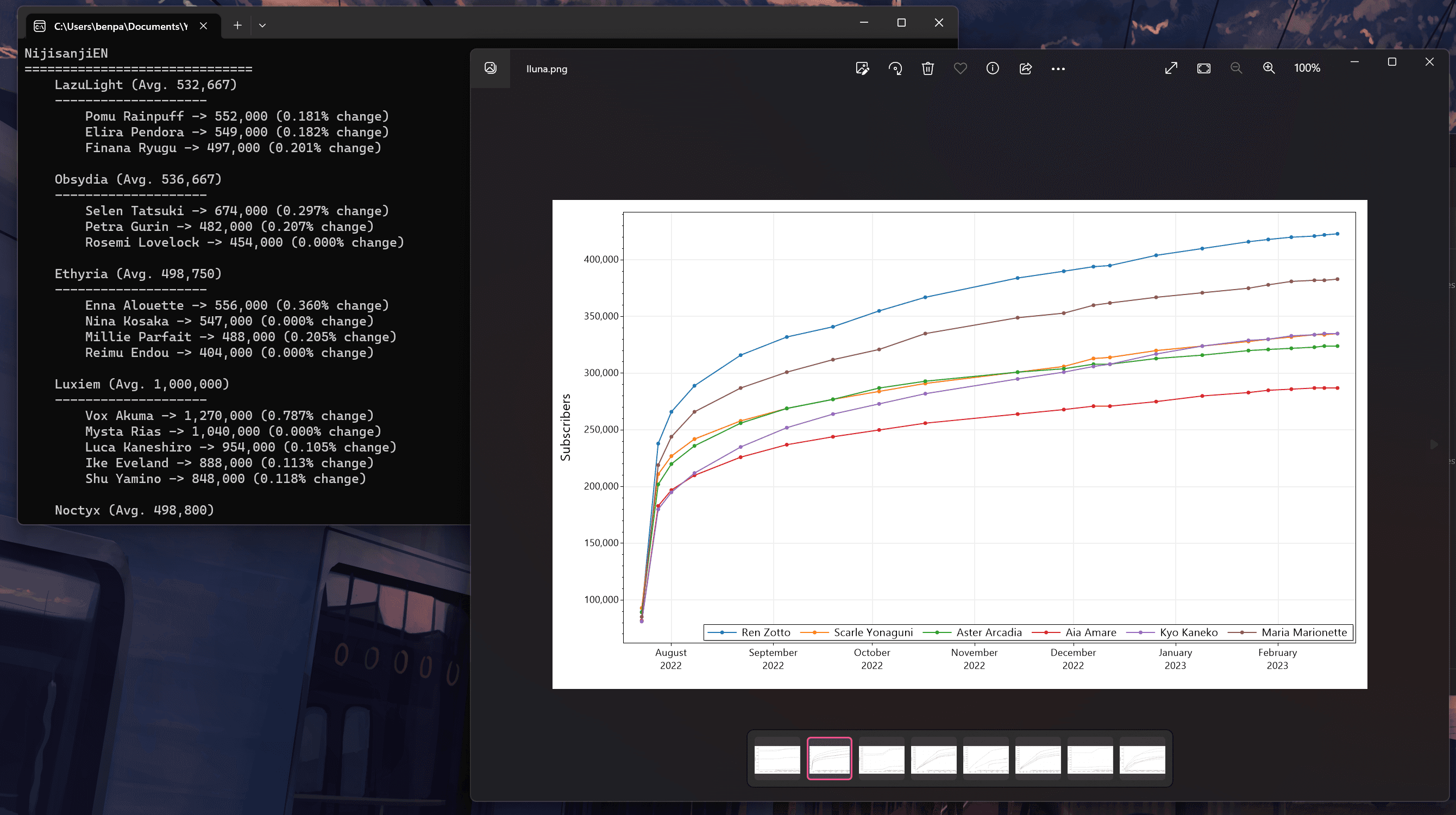Click the Maria Marionette legend entry

(x=1288, y=632)
